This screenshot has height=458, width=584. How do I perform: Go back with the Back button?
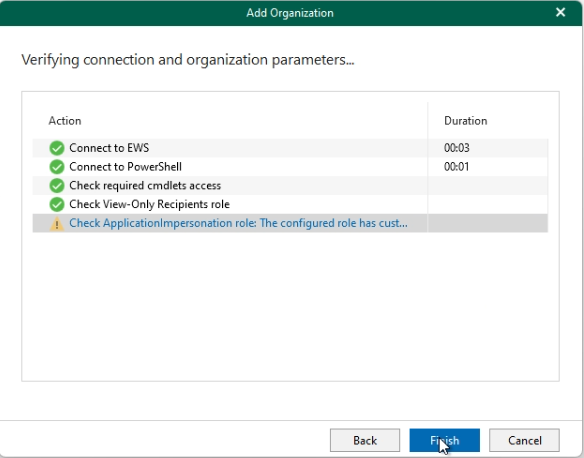pyautogui.click(x=365, y=440)
